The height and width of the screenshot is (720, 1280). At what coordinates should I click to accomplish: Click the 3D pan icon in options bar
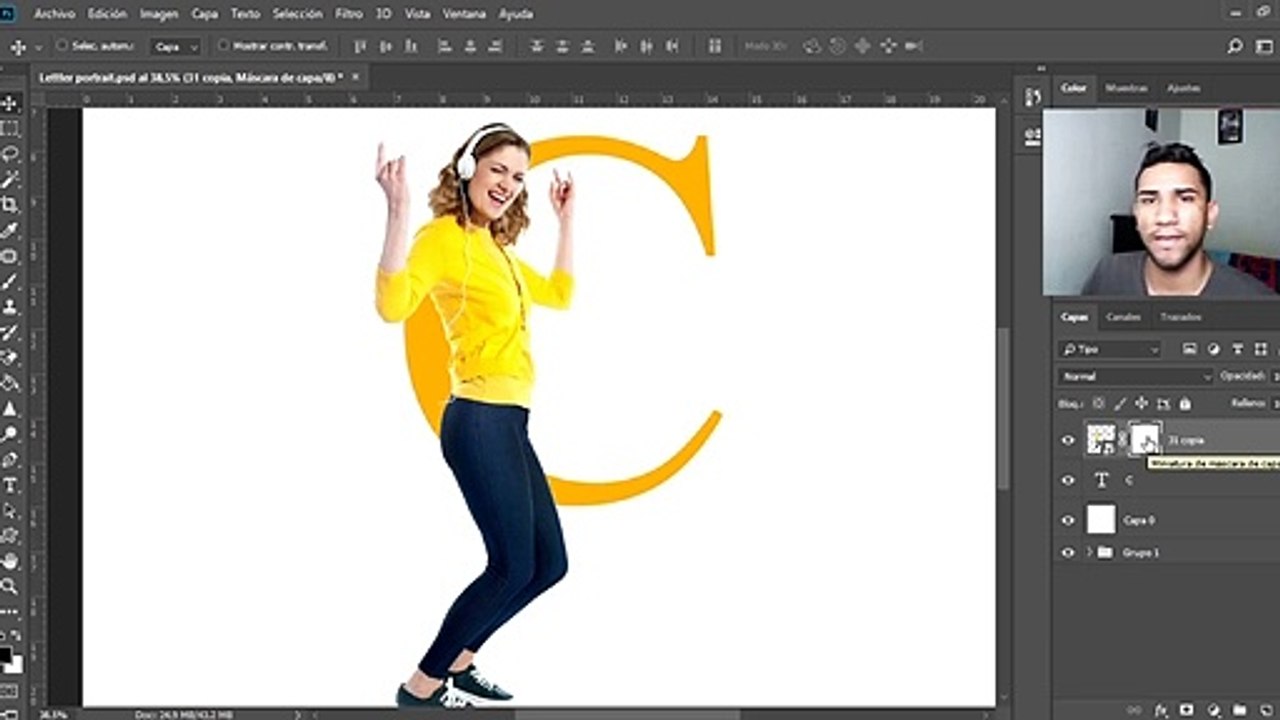tap(862, 46)
